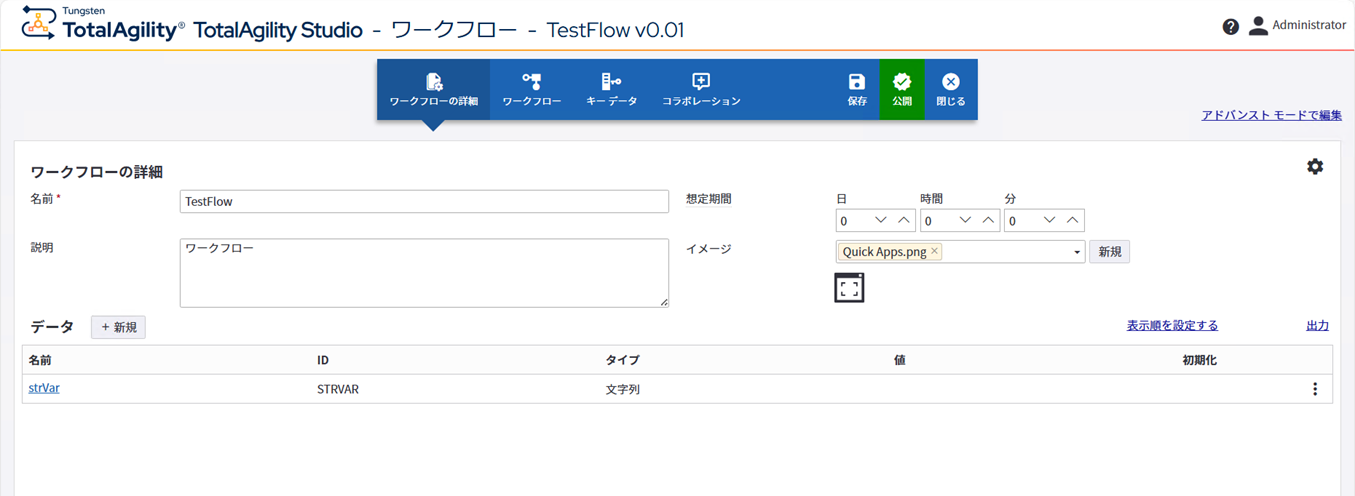The width and height of the screenshot is (1355, 496).
Task: Click the Quick Apps.png tag text
Action: tap(884, 252)
